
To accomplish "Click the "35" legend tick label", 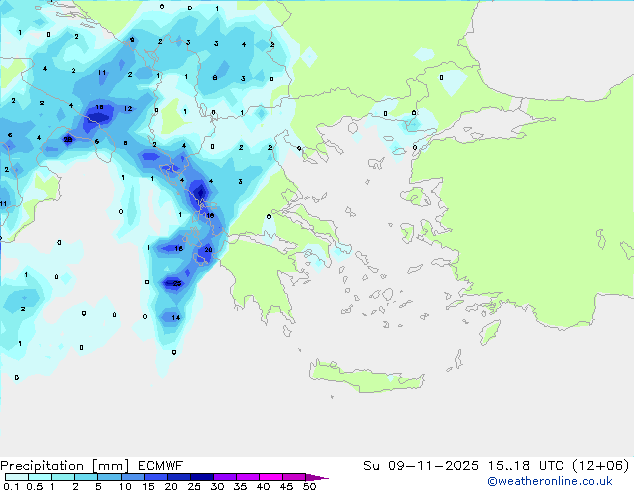I will point(240,486).
